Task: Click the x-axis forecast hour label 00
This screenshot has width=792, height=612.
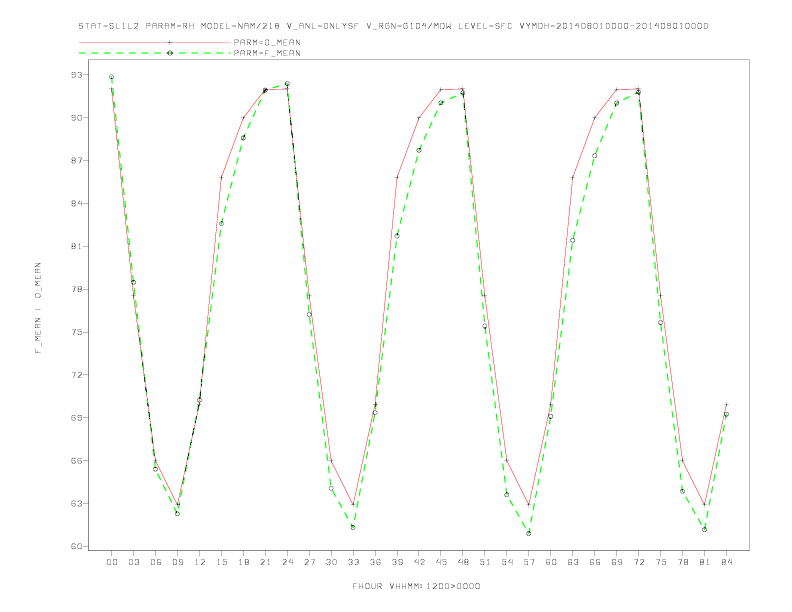Action: click(x=112, y=562)
